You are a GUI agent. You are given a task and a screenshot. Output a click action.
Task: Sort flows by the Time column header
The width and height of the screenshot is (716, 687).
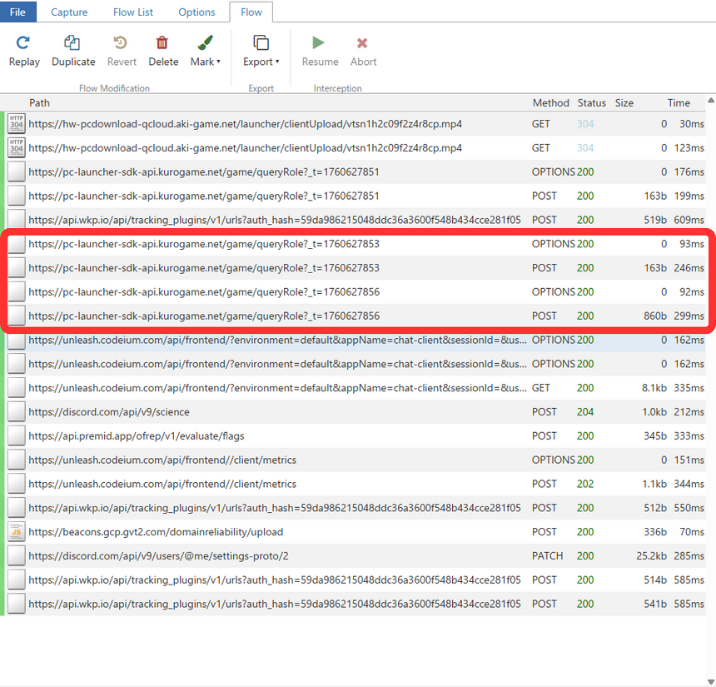(x=678, y=103)
